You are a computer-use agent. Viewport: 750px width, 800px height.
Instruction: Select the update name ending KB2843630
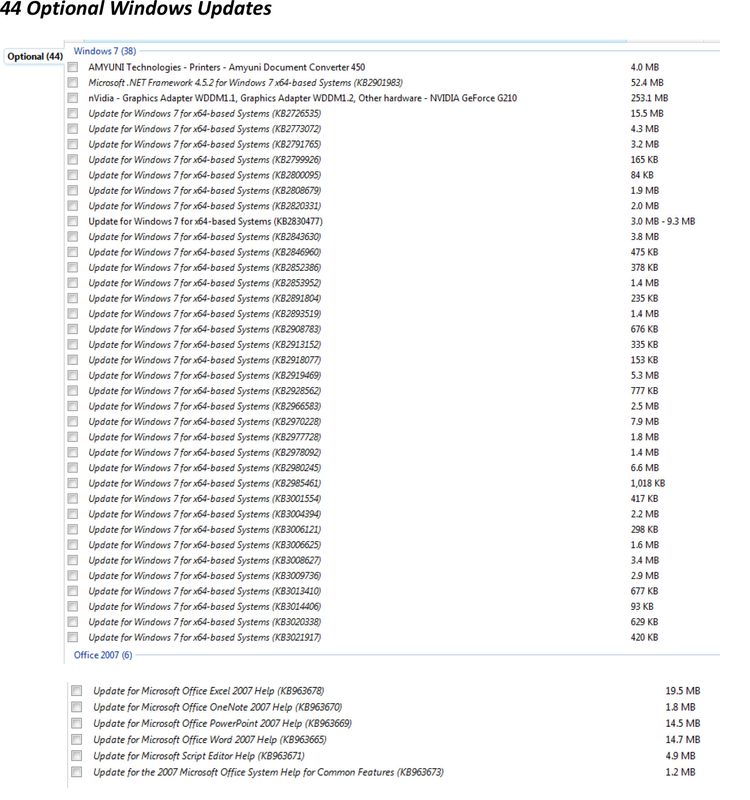pos(205,237)
